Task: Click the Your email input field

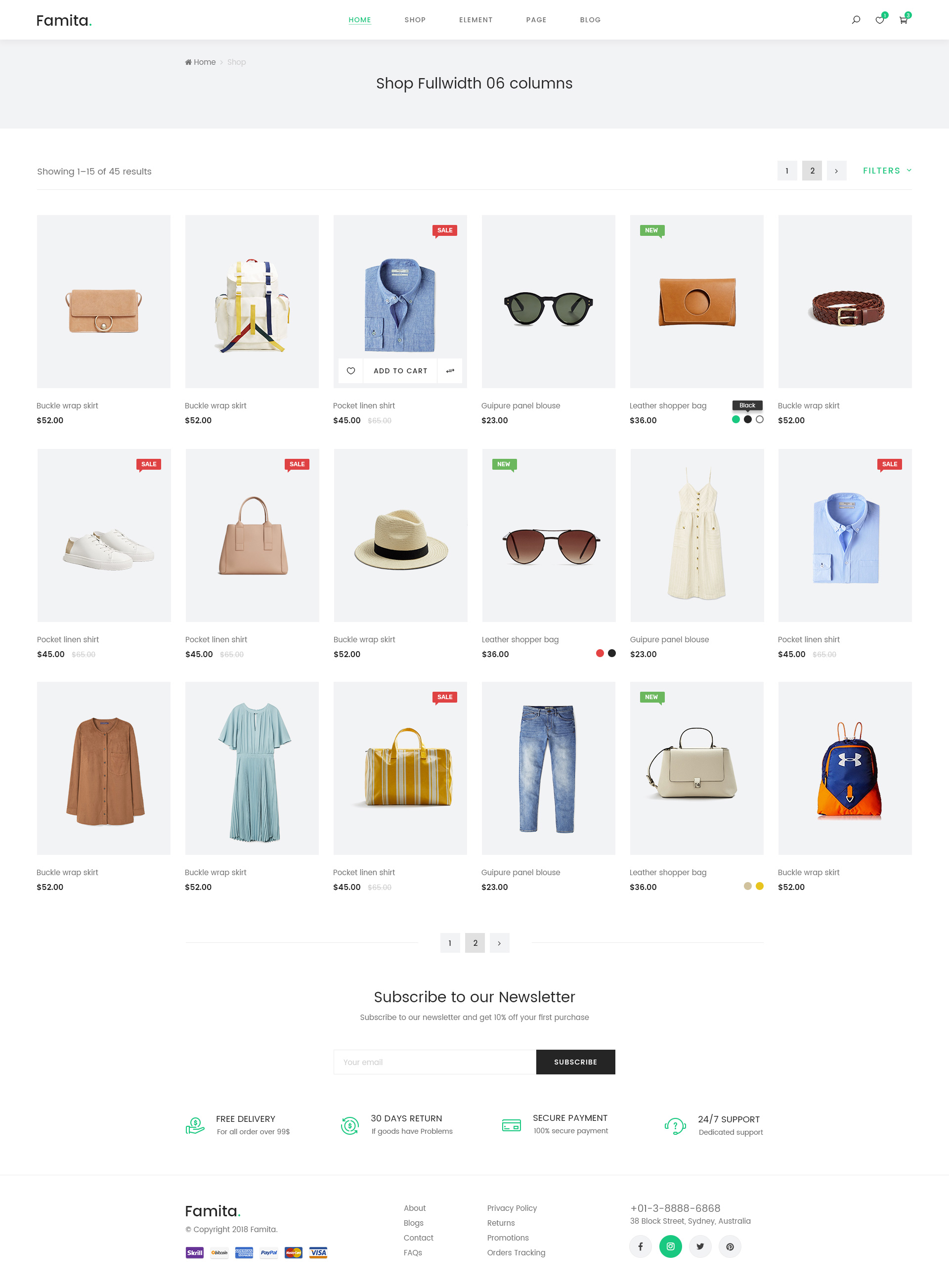Action: (x=435, y=1062)
